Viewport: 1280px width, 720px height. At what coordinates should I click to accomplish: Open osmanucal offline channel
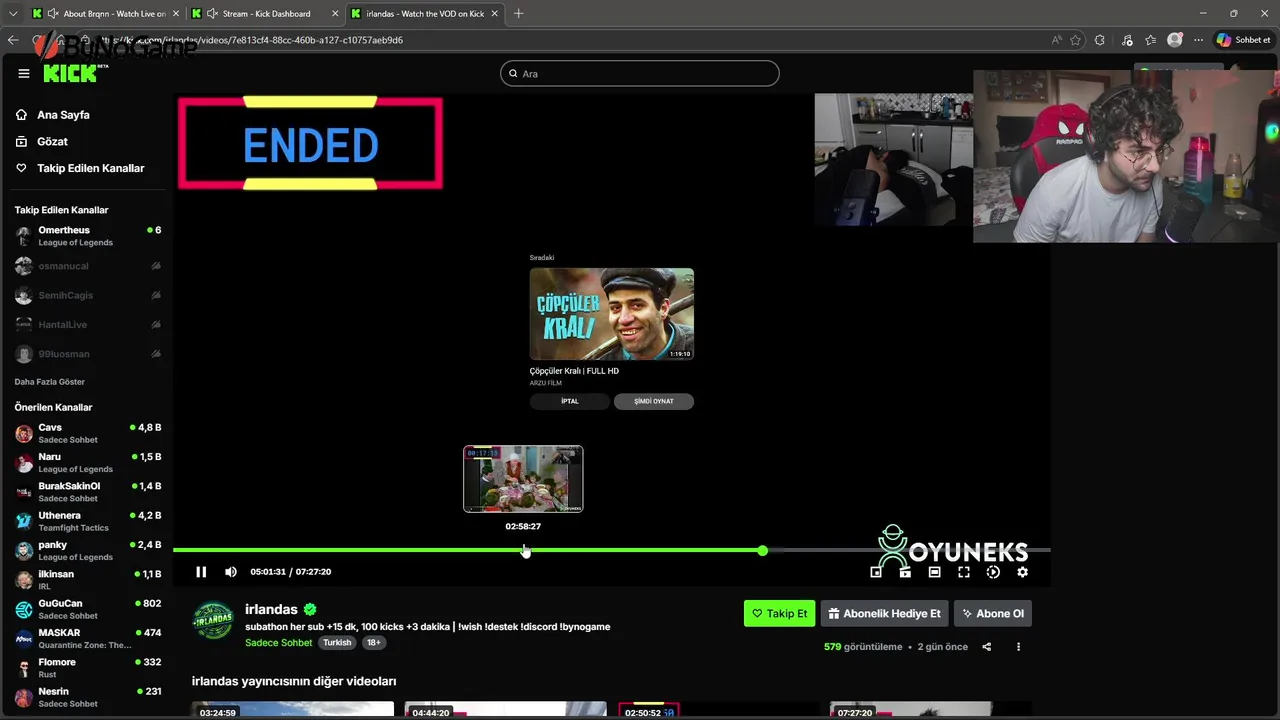pos(88,266)
